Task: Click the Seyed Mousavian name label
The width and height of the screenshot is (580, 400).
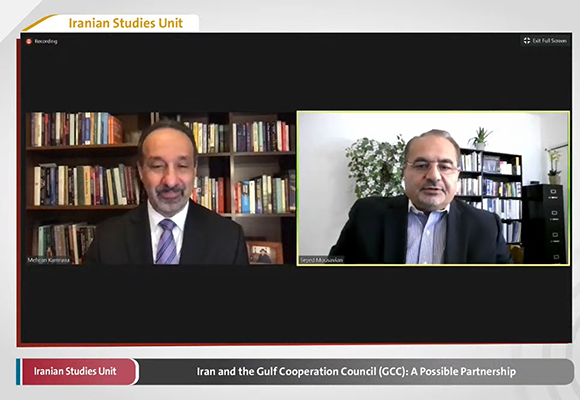Action: tap(321, 260)
